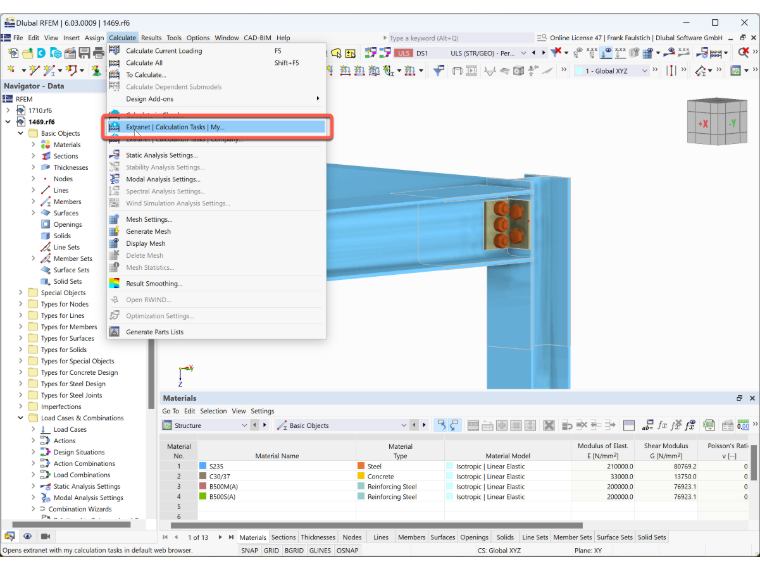Toggle the second selection sync icon in Materials toolbar
This screenshot has width=760, height=570.
point(454,426)
